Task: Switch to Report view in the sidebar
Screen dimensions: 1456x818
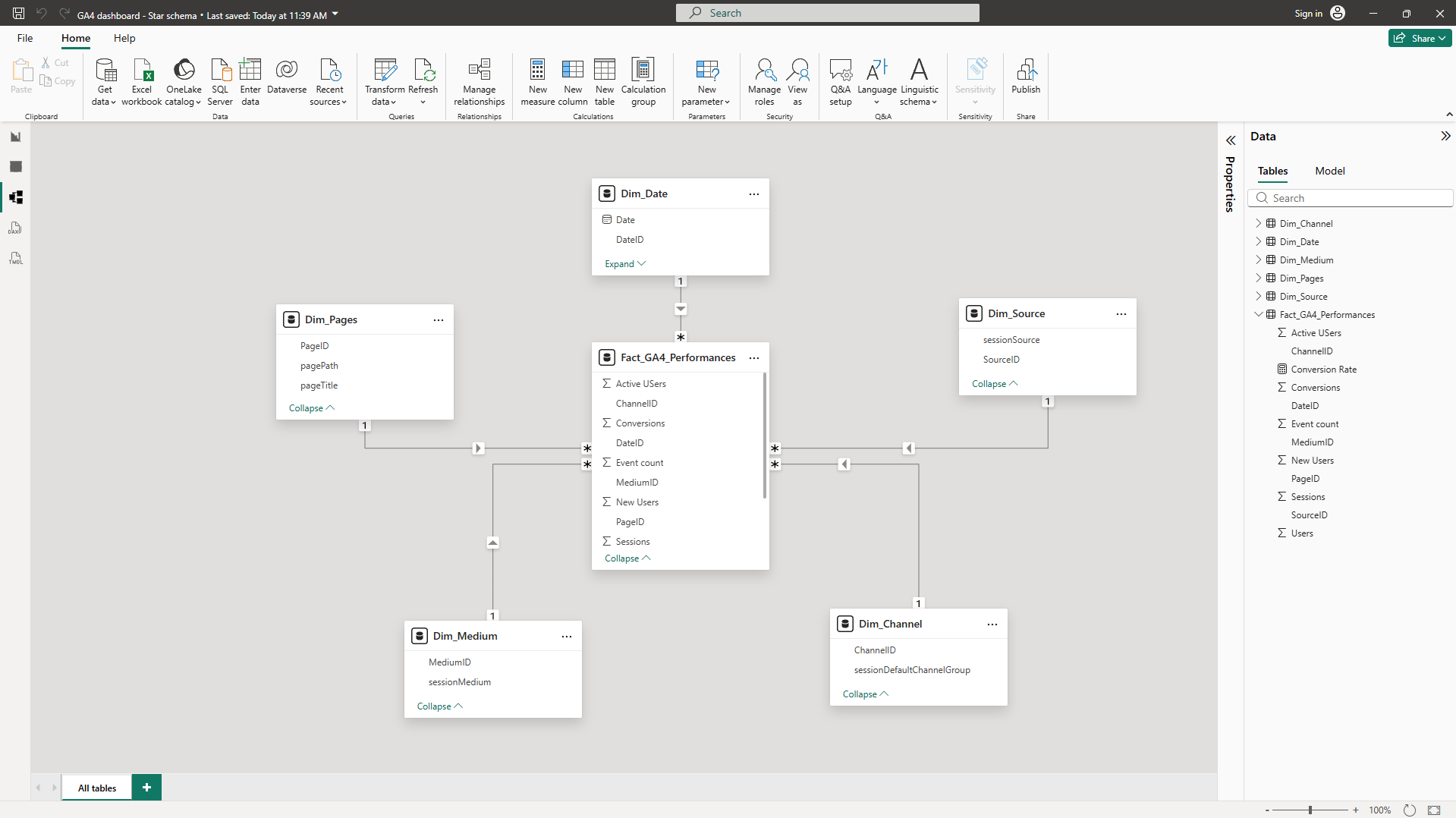Action: click(15, 137)
